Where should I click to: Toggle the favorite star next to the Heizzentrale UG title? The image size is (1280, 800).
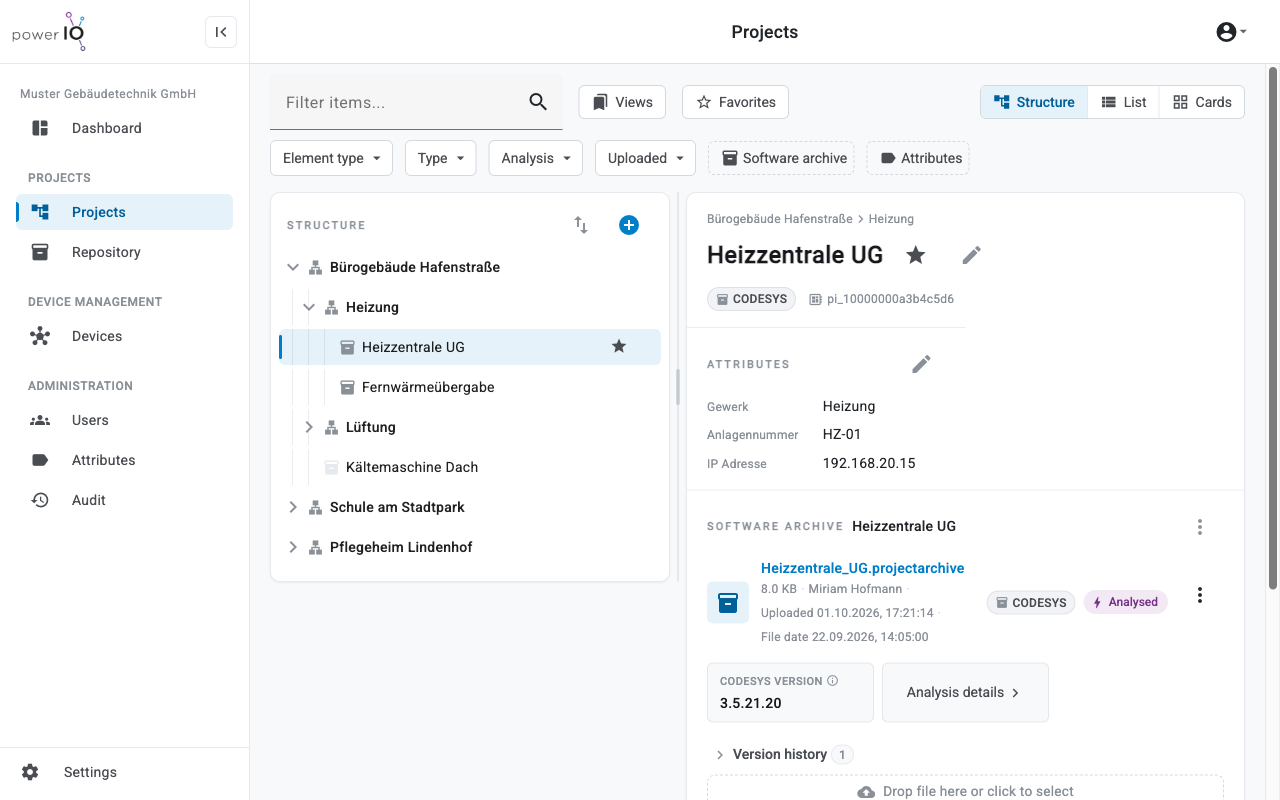pyautogui.click(x=916, y=255)
